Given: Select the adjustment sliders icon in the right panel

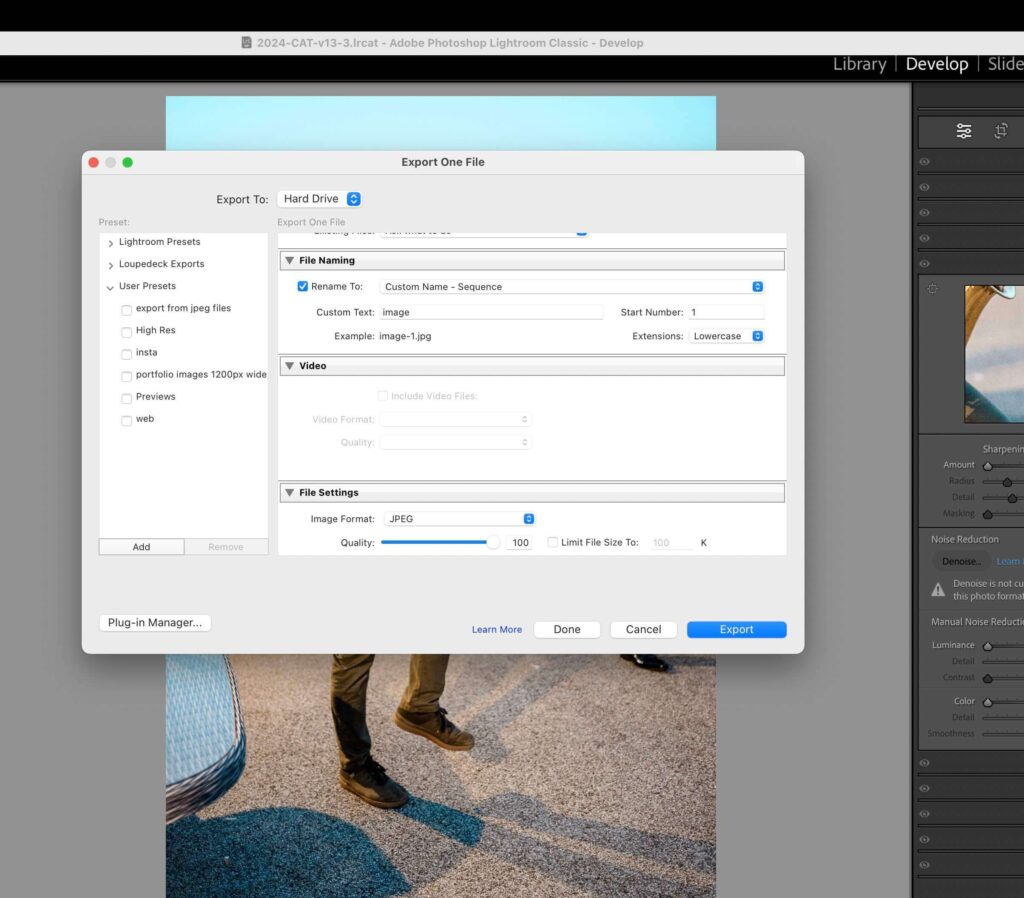Looking at the screenshot, I should point(963,130).
